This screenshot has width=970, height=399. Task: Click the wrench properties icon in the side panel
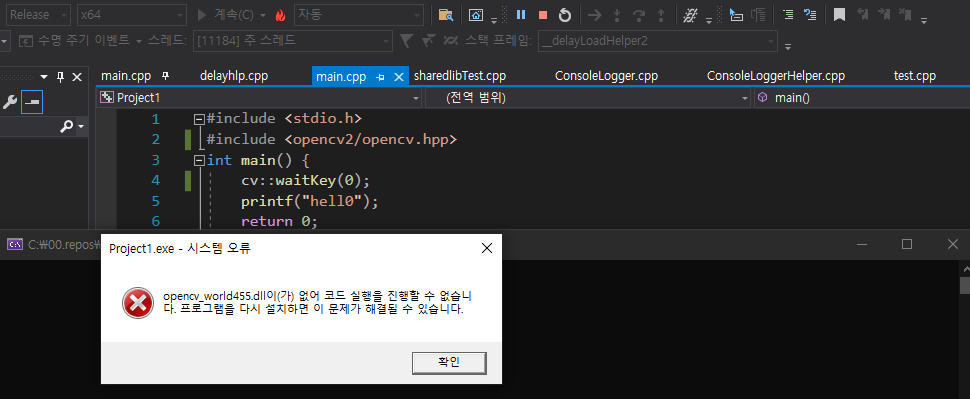(10, 102)
